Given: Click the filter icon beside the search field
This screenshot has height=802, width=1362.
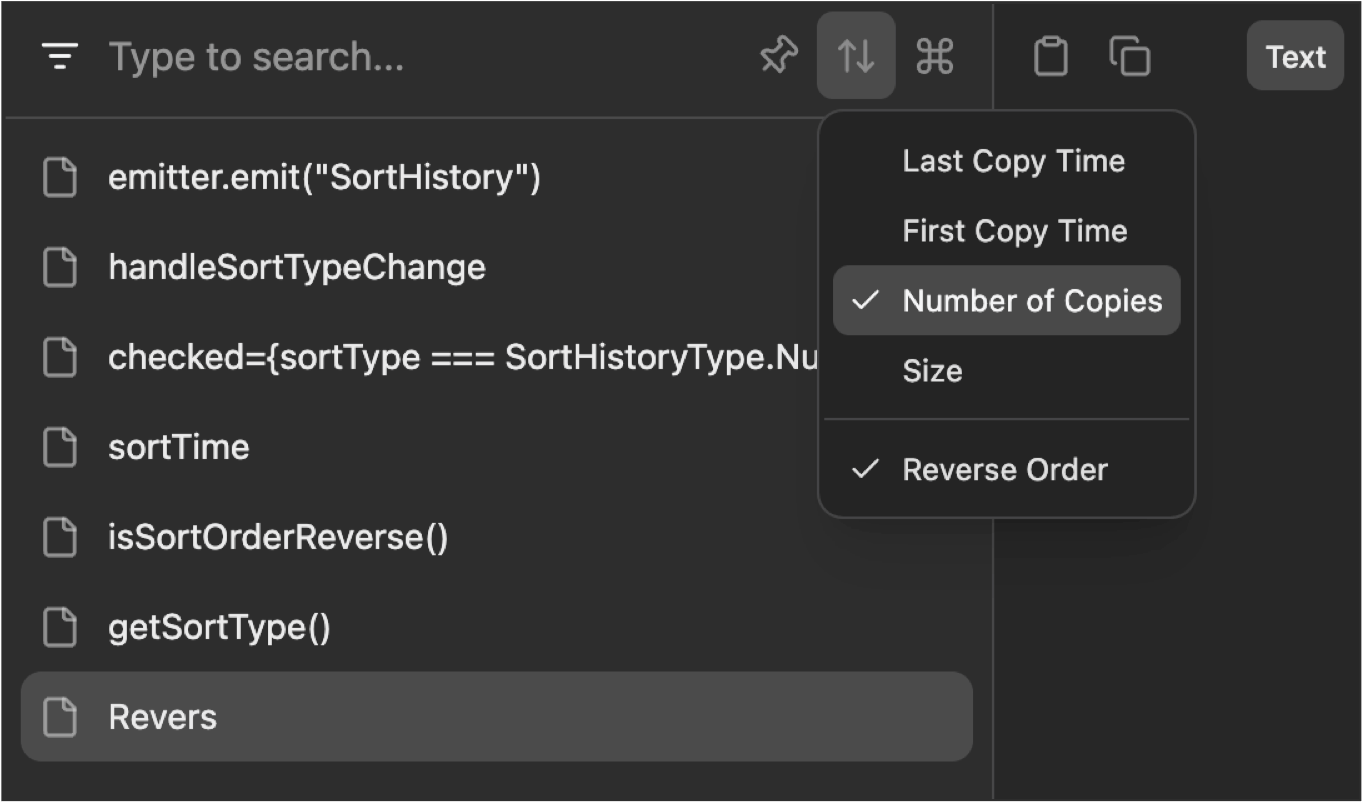Looking at the screenshot, I should click(61, 56).
